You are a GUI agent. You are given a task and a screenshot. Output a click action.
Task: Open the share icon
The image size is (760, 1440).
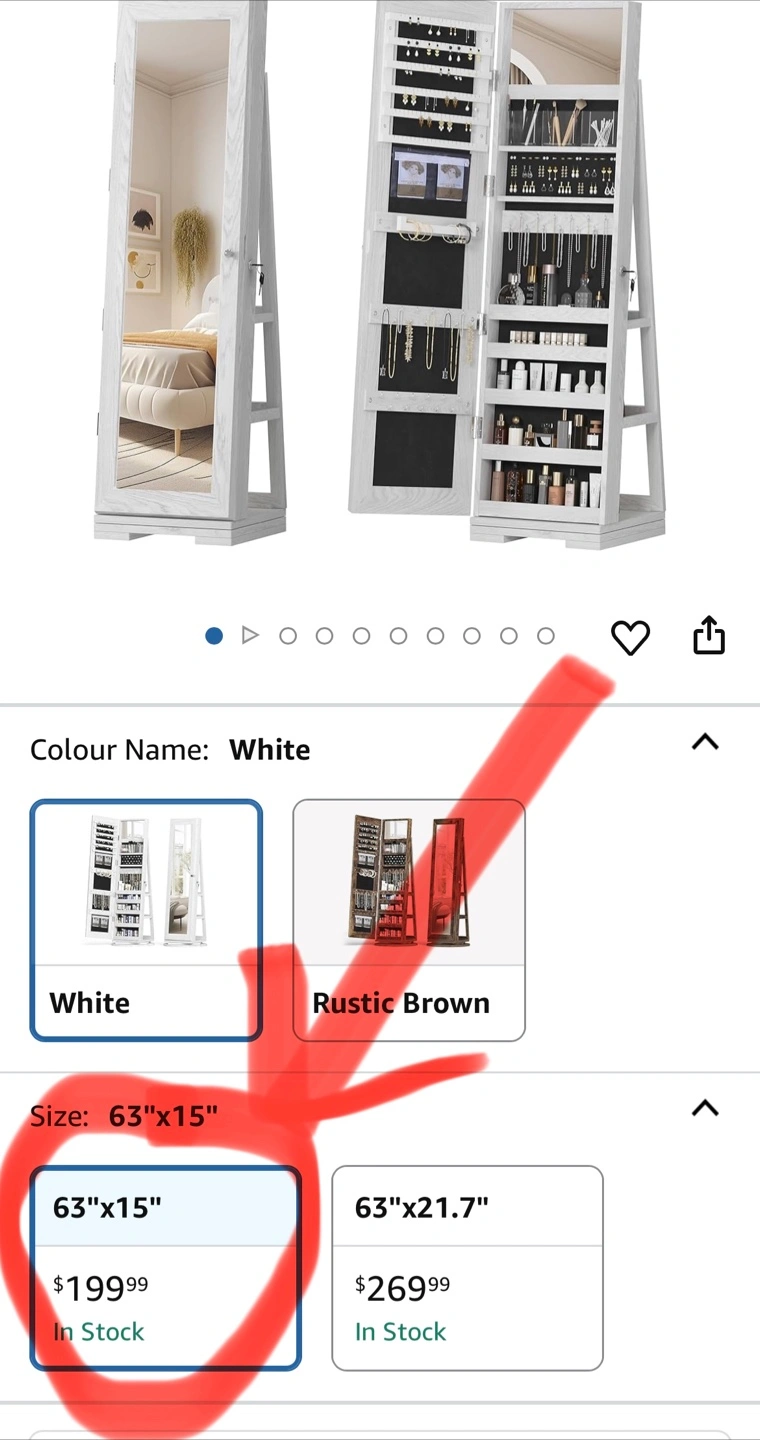coord(709,635)
